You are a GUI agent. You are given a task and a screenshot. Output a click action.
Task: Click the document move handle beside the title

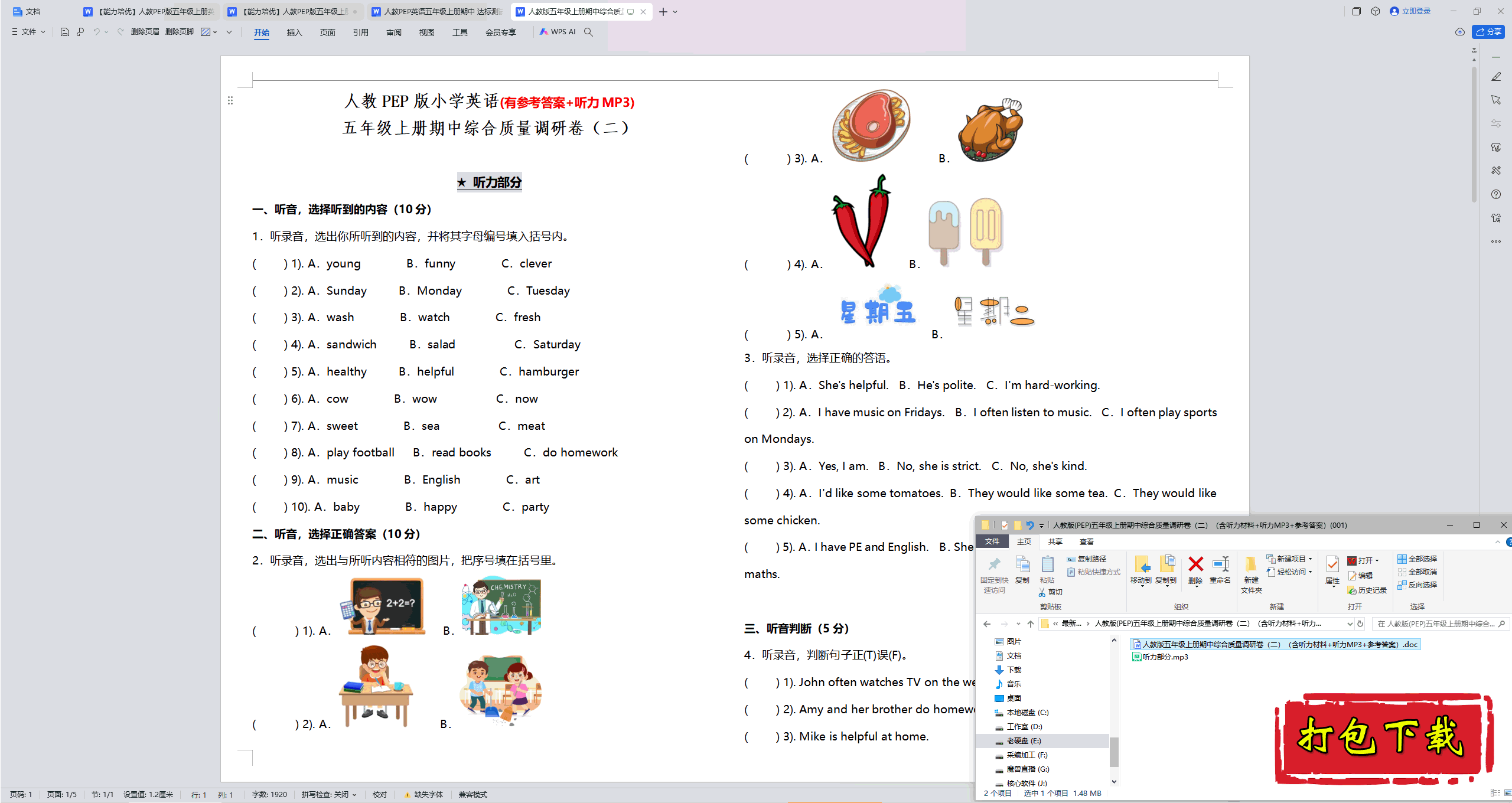pyautogui.click(x=230, y=100)
